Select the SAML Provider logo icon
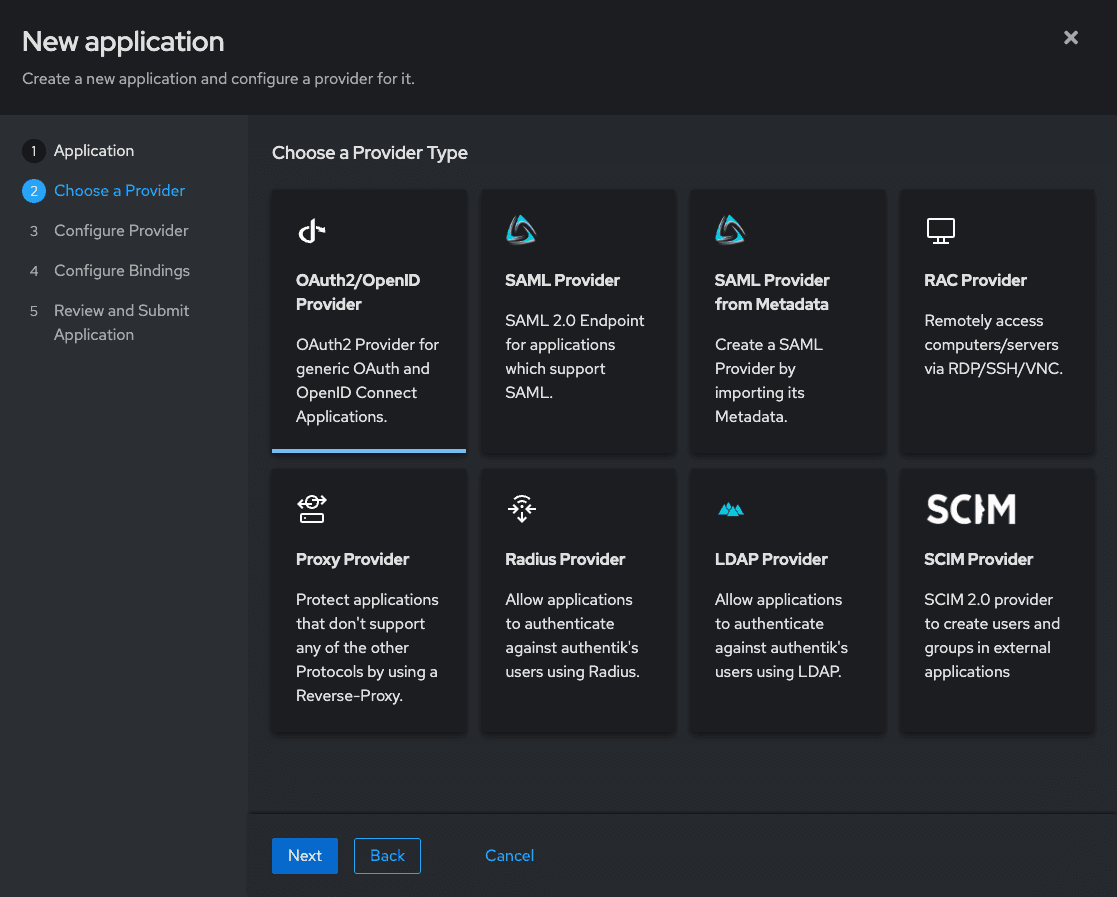The height and width of the screenshot is (897, 1117). [x=521, y=231]
